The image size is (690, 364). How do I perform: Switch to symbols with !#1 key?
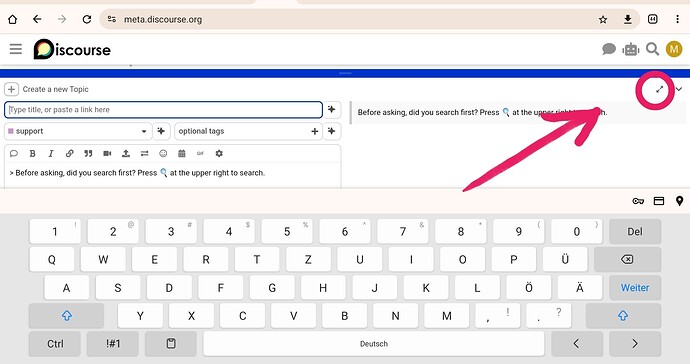tap(113, 344)
